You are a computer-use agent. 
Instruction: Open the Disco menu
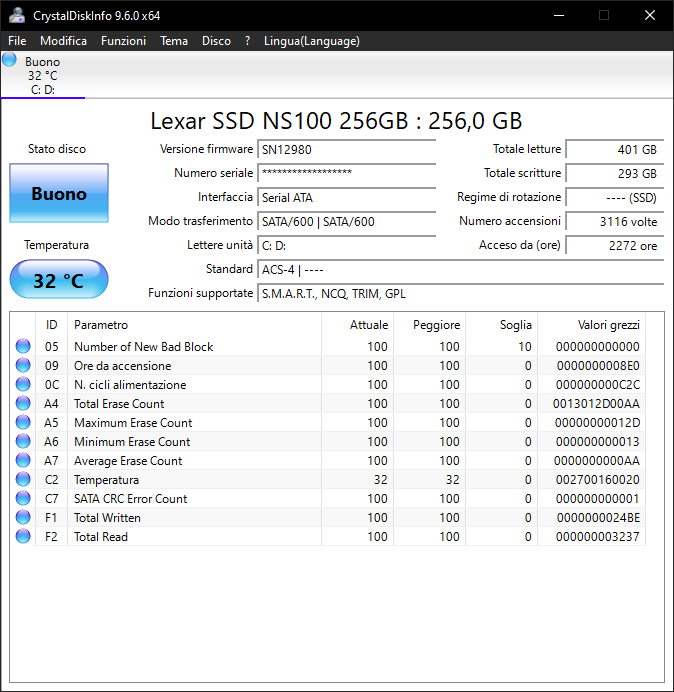pos(216,41)
